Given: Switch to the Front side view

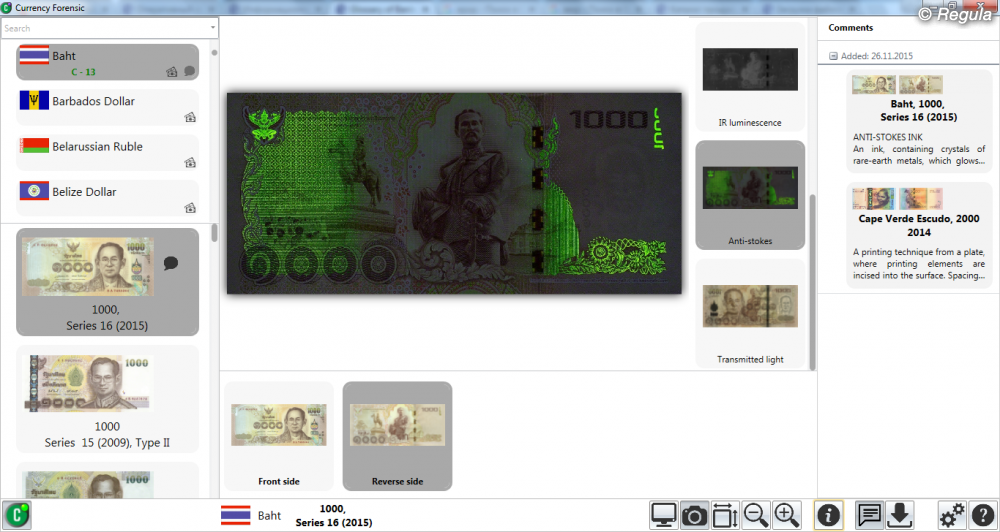Looking at the screenshot, I should 279,435.
